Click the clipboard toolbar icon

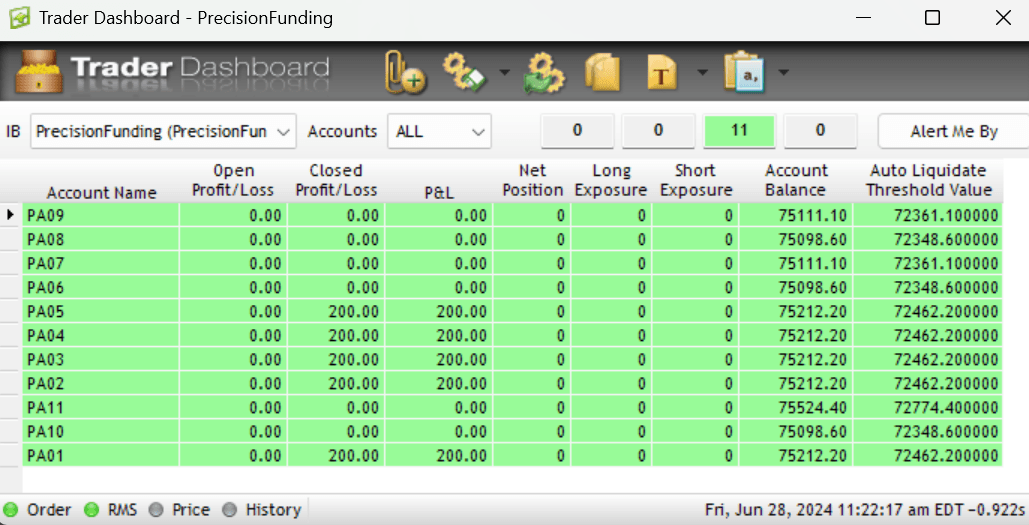[745, 72]
